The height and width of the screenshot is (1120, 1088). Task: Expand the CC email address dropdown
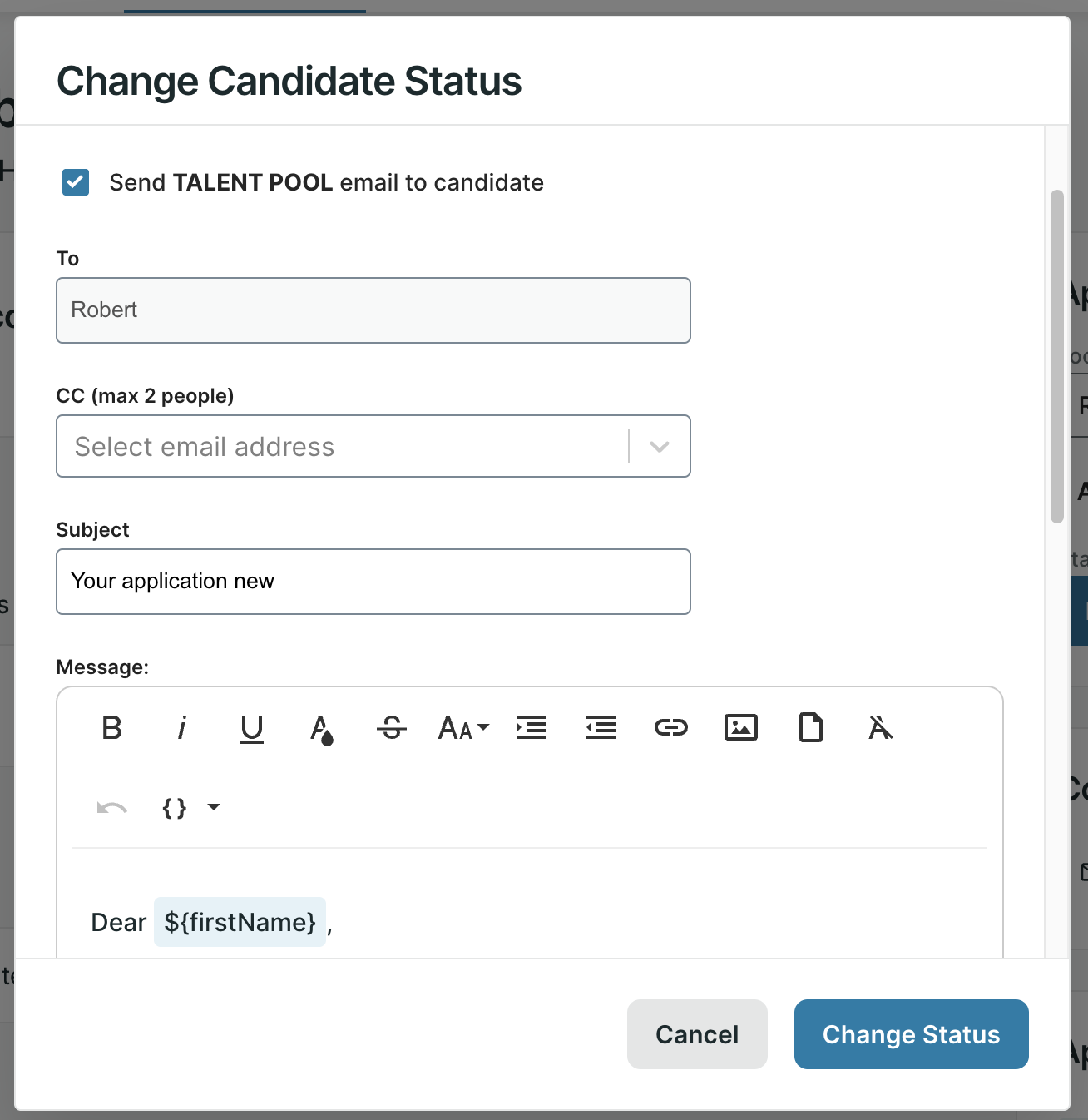point(660,447)
